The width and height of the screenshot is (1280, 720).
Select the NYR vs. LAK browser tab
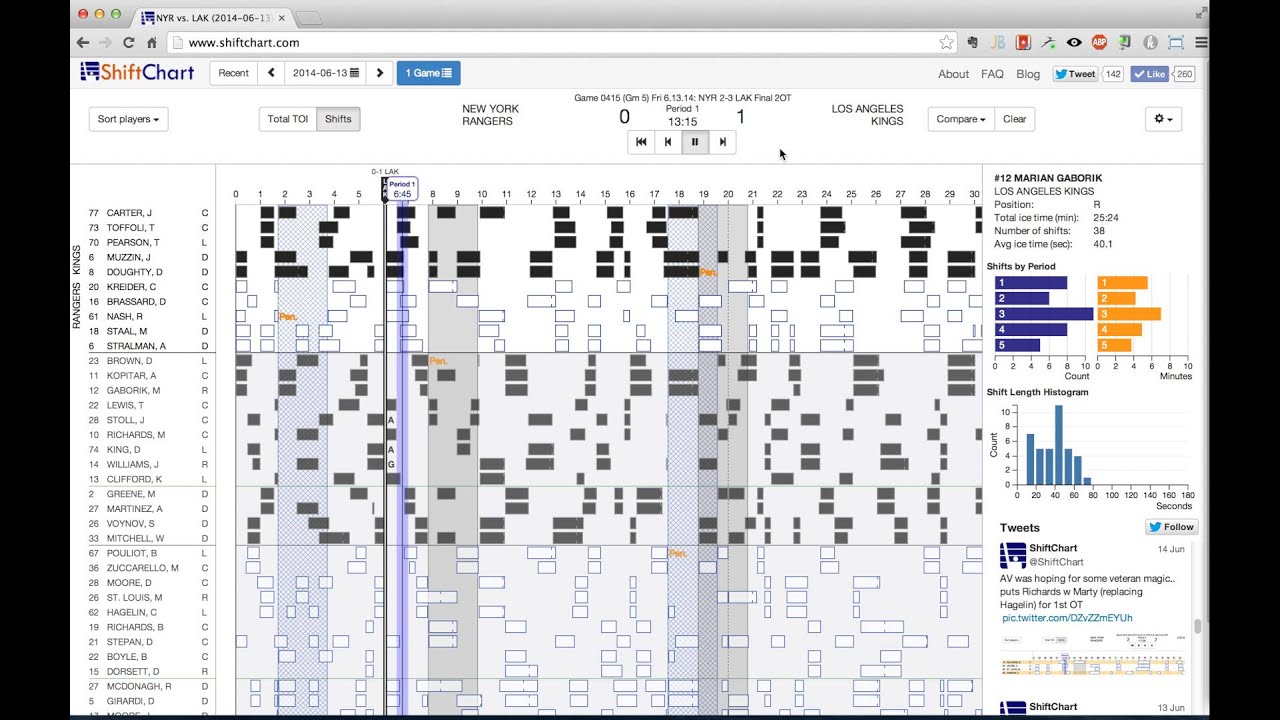(213, 17)
